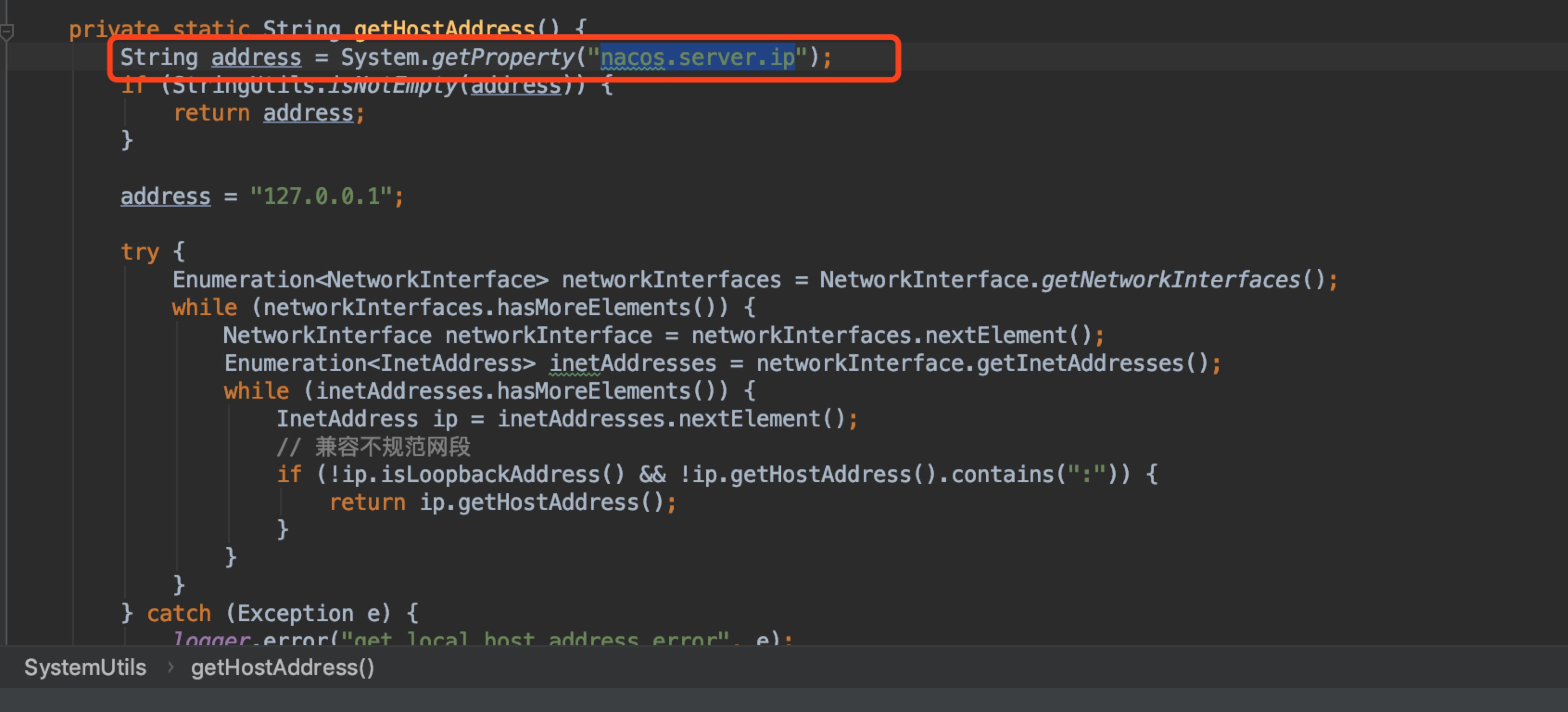Click getInetAddresses() method call
This screenshot has height=712, width=1568.
tap(1092, 363)
